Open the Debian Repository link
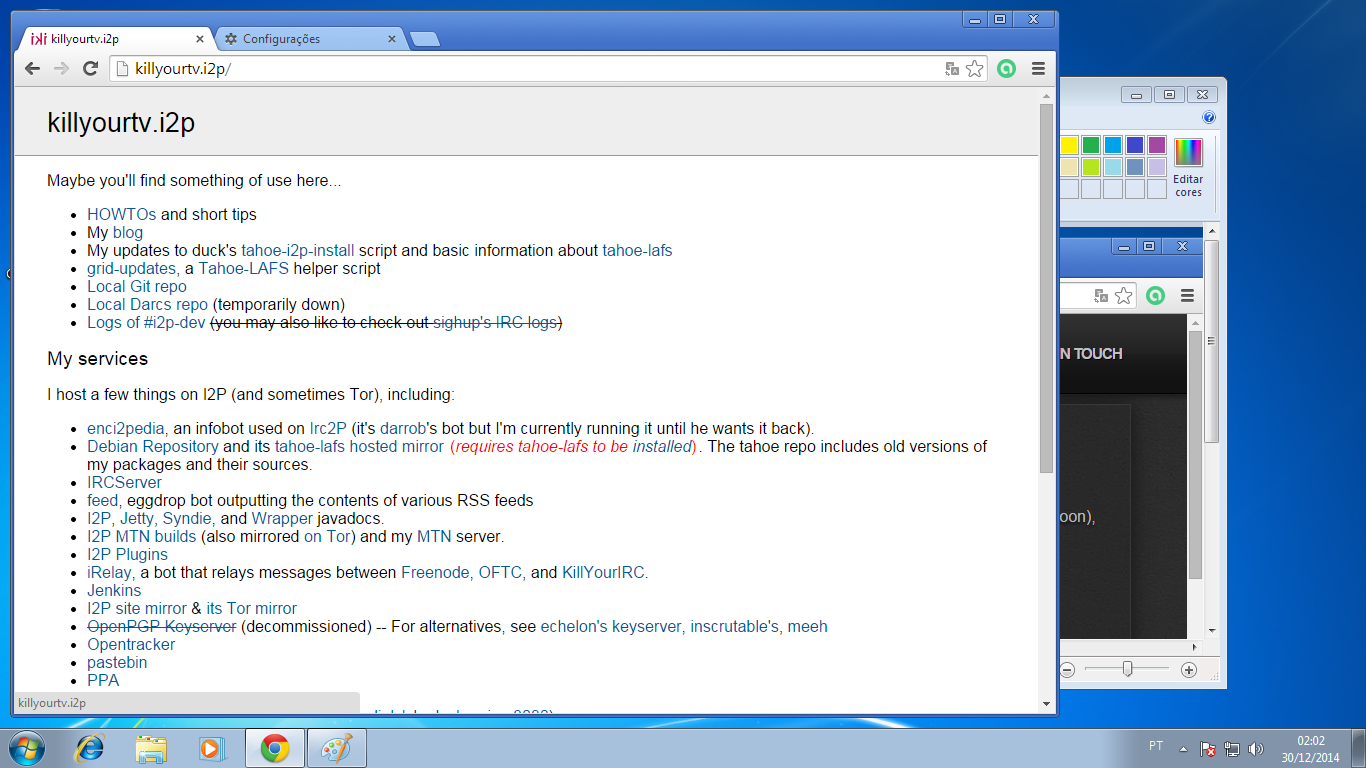Viewport: 1366px width, 768px height. [153, 446]
